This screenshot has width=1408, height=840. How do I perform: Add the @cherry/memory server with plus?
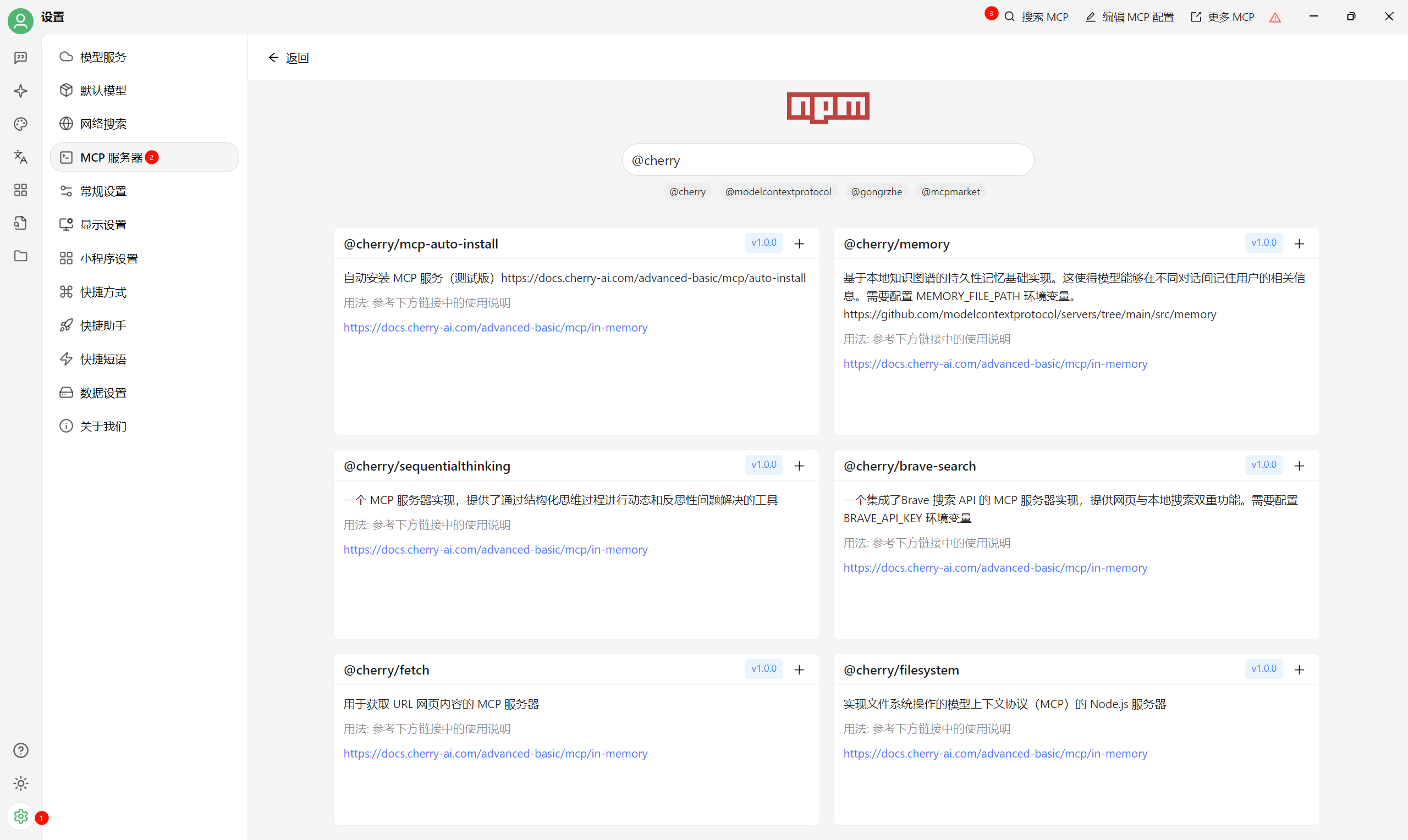point(1299,244)
